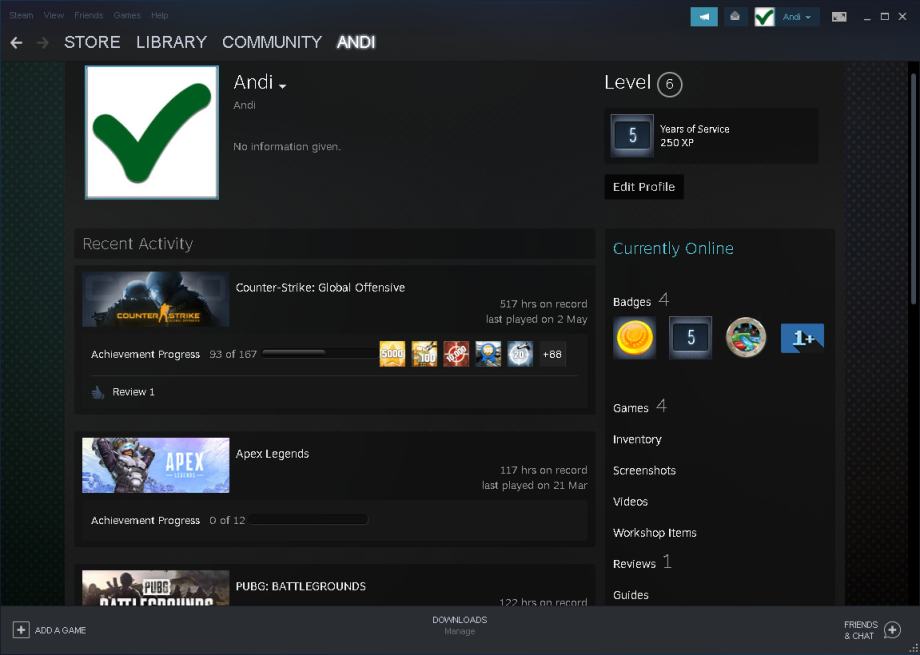
Task: Expand the +88 hidden achievements
Action: pos(552,353)
